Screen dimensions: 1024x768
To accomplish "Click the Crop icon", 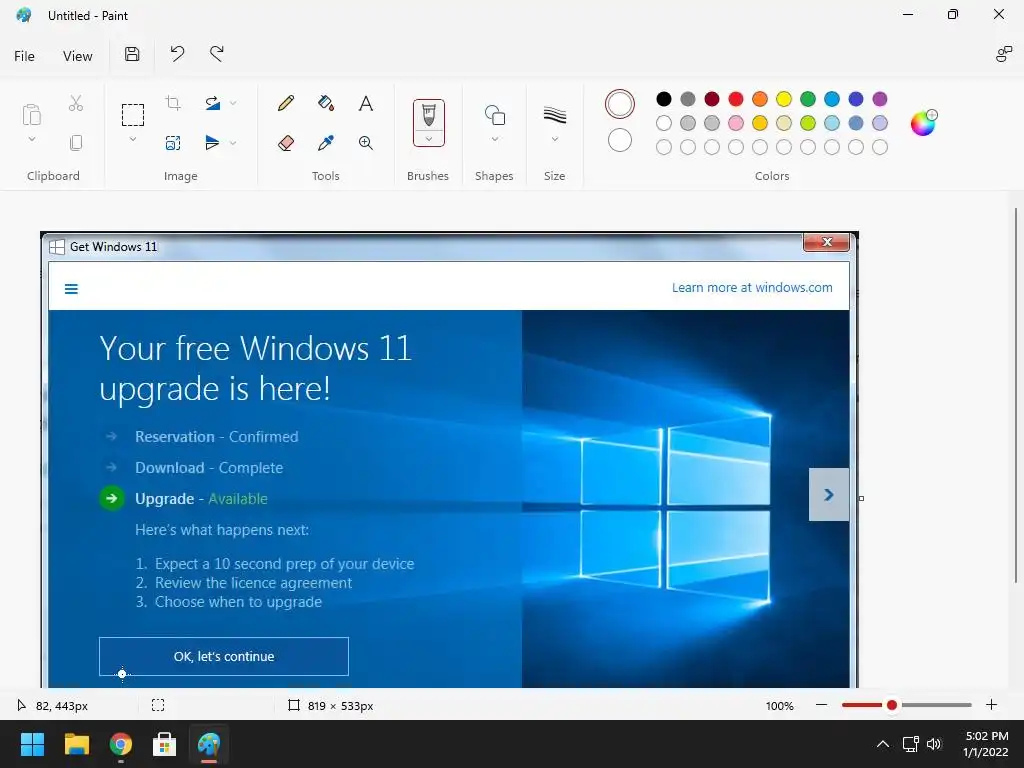I will tap(173, 103).
